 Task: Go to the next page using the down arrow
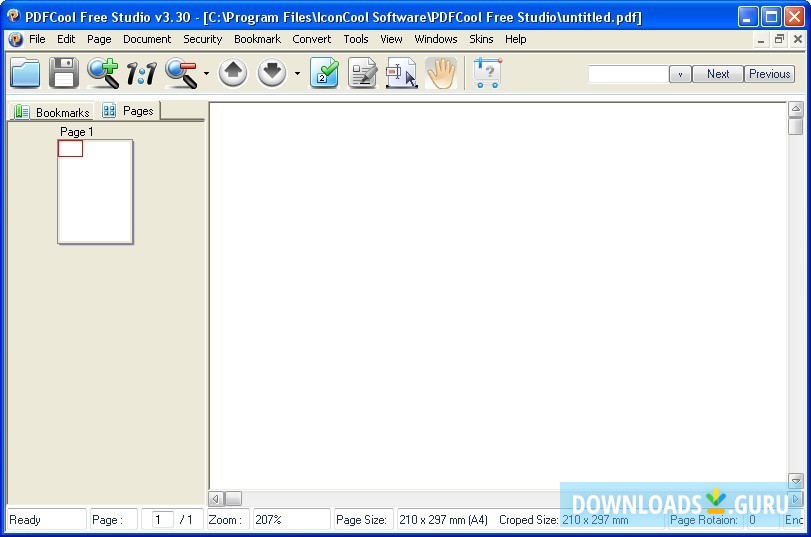tap(272, 72)
